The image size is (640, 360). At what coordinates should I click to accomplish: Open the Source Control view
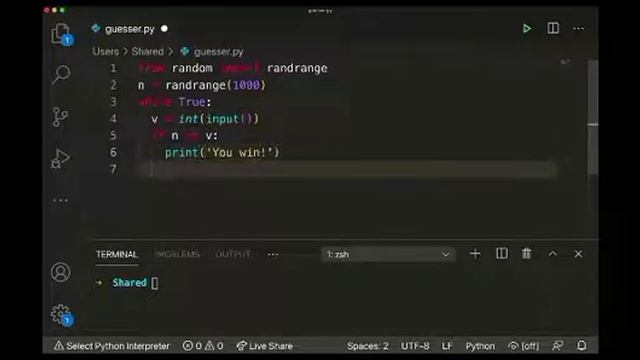(x=60, y=117)
